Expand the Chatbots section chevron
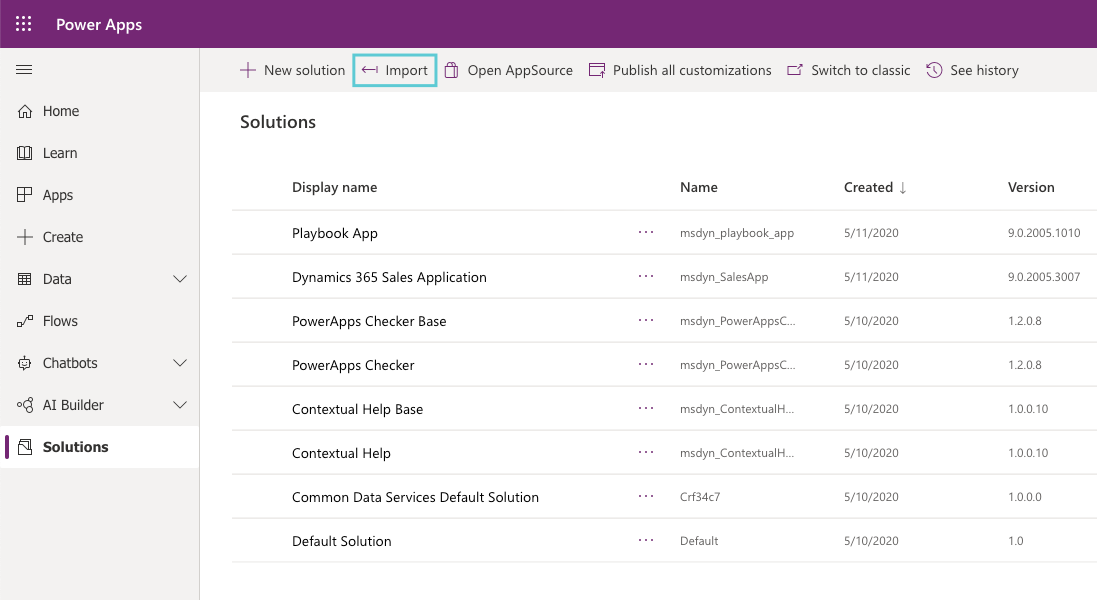Screen dimensions: 1097x600 (180, 363)
